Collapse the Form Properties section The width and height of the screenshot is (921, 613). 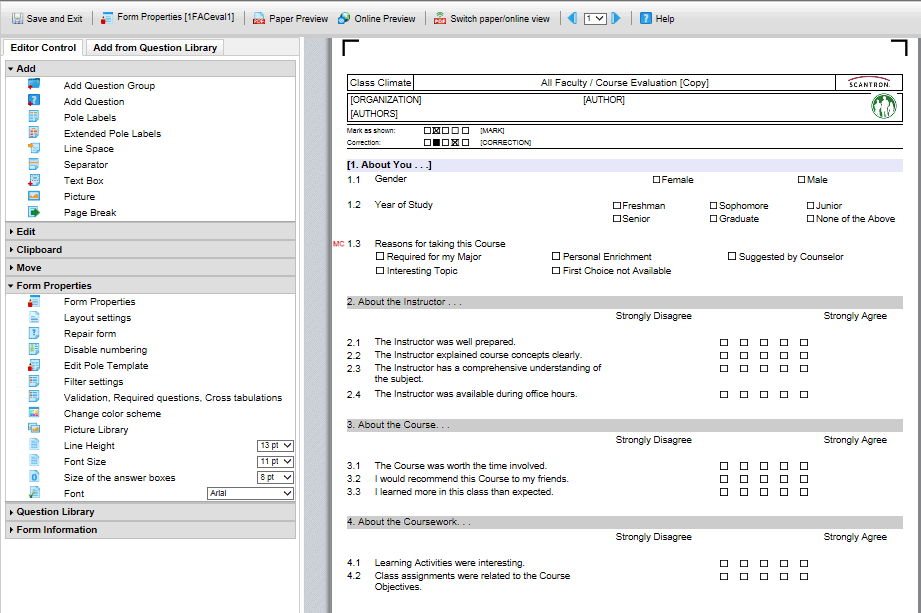(x=150, y=285)
